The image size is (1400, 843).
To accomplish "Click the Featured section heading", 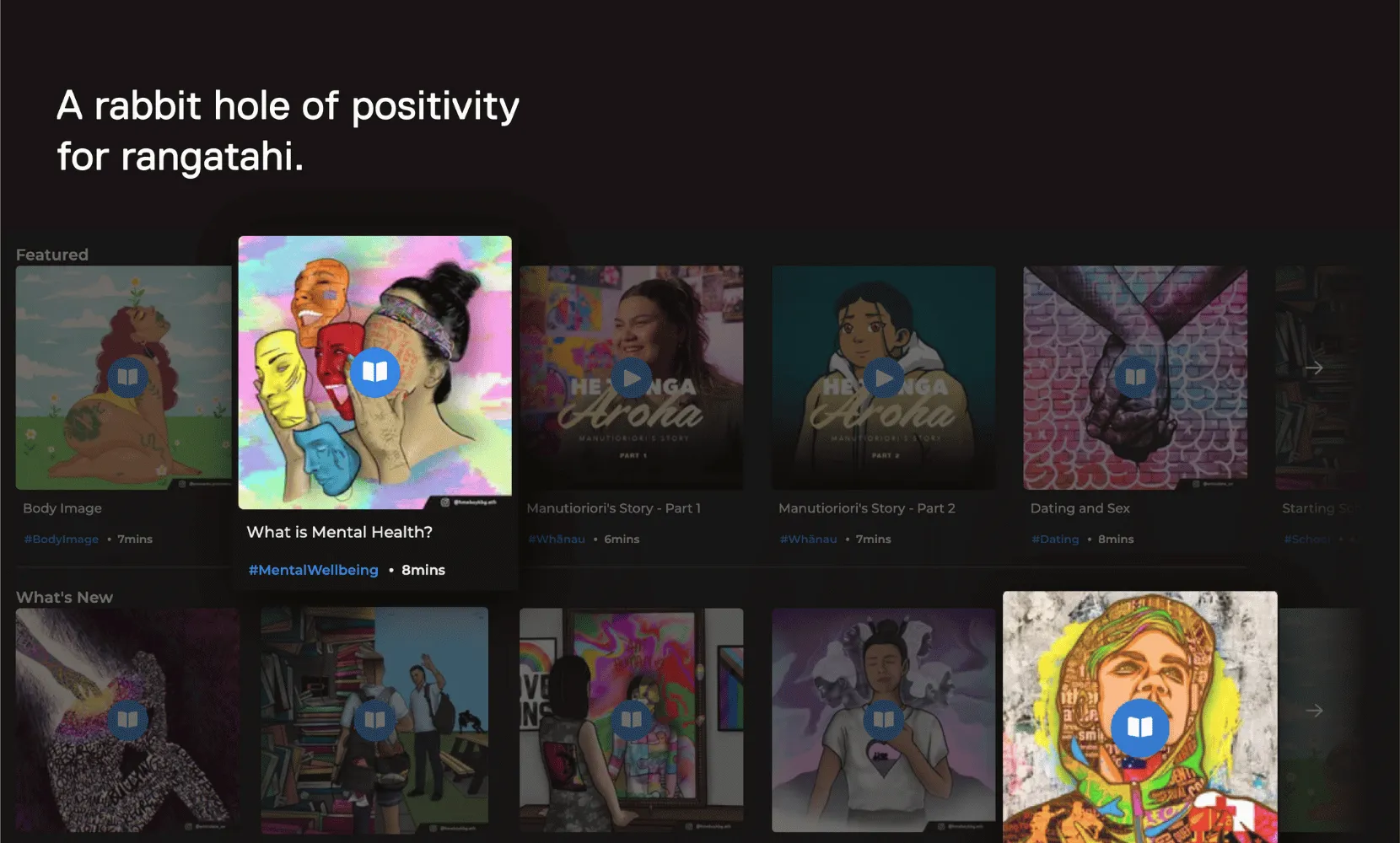I will pos(52,255).
